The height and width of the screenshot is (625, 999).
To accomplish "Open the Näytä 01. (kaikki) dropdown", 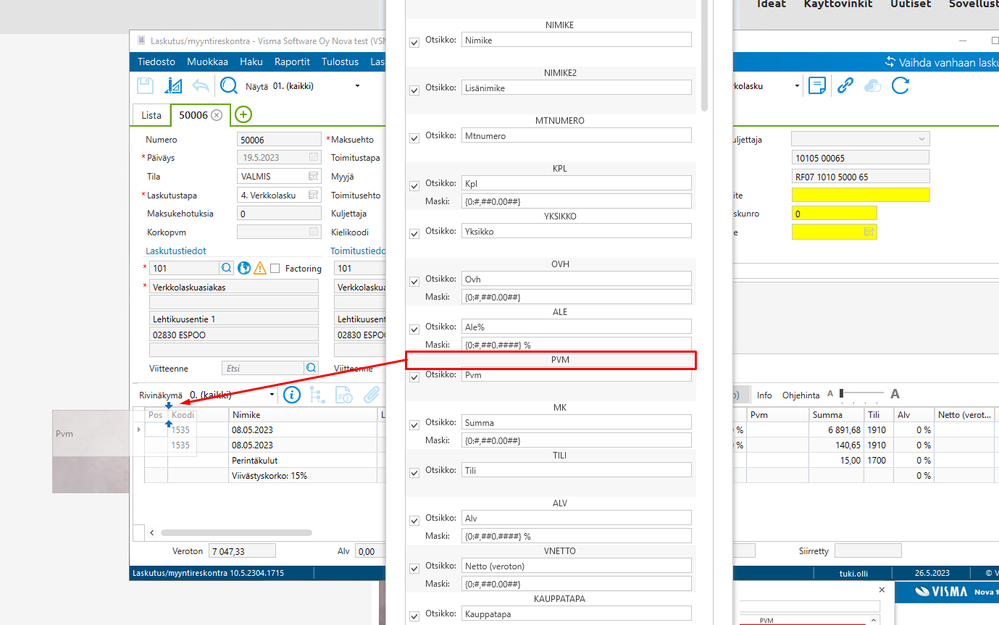I will tap(357, 86).
